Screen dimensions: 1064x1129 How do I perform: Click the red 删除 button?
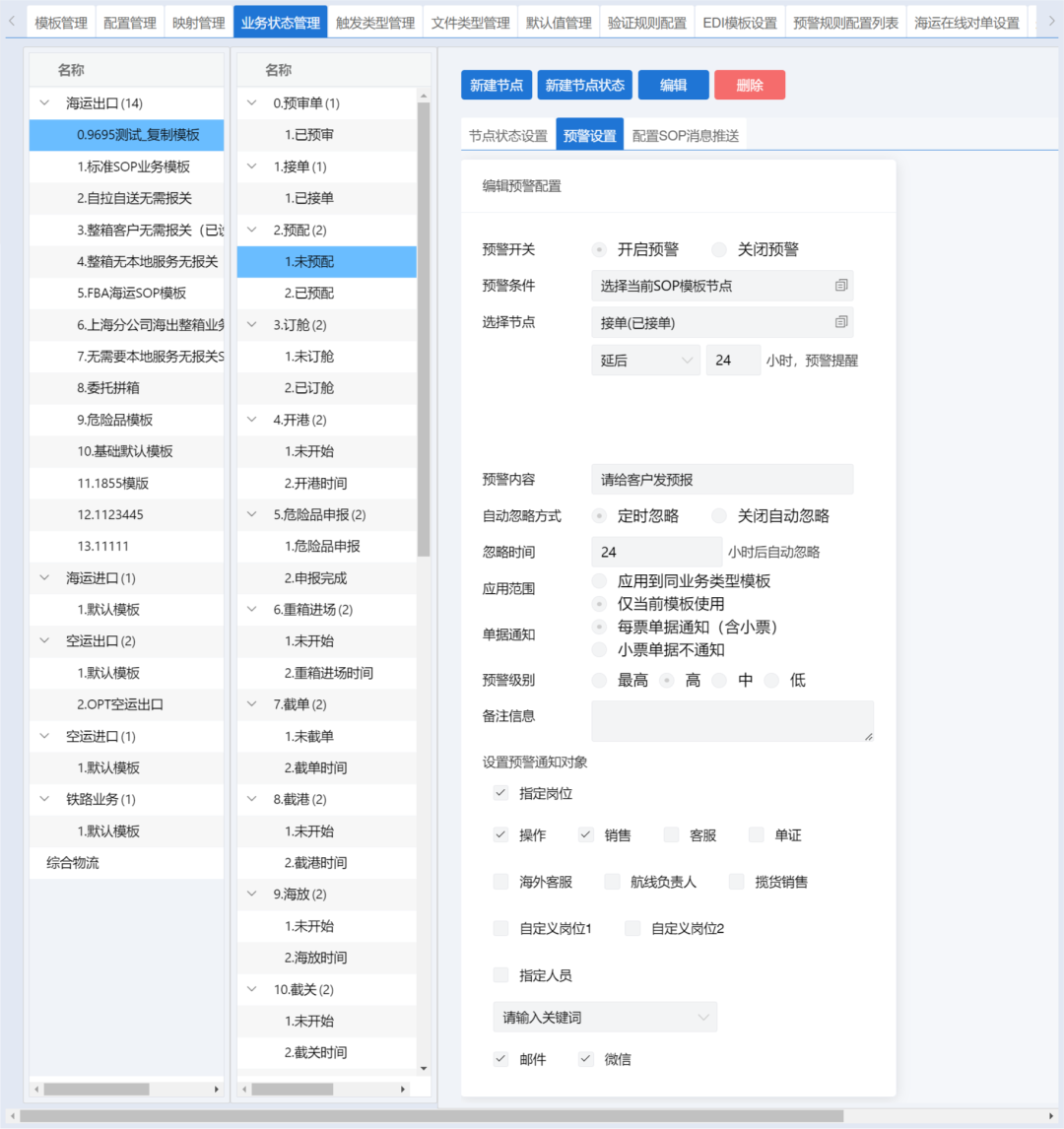[749, 85]
